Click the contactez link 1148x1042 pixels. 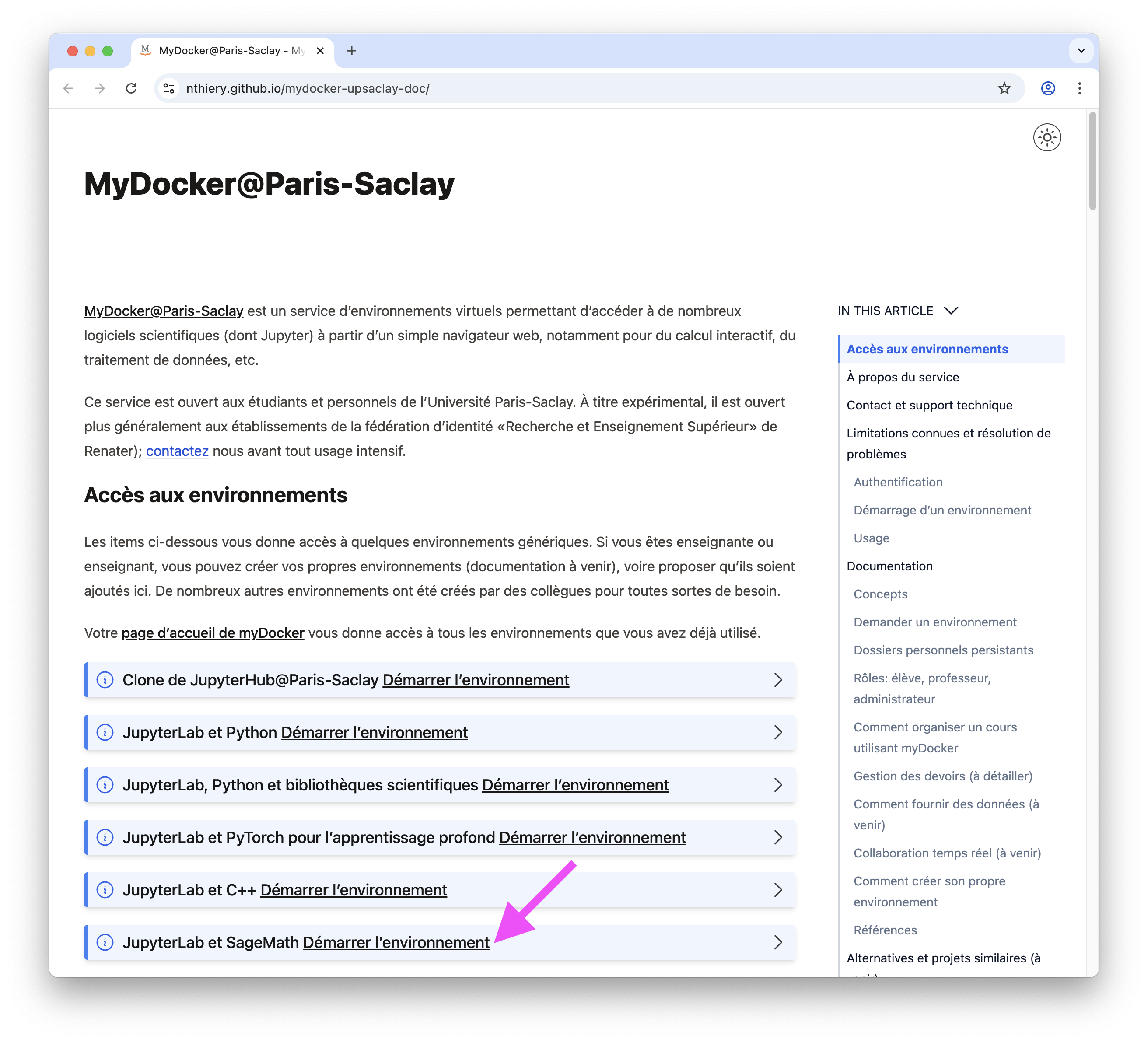(177, 451)
